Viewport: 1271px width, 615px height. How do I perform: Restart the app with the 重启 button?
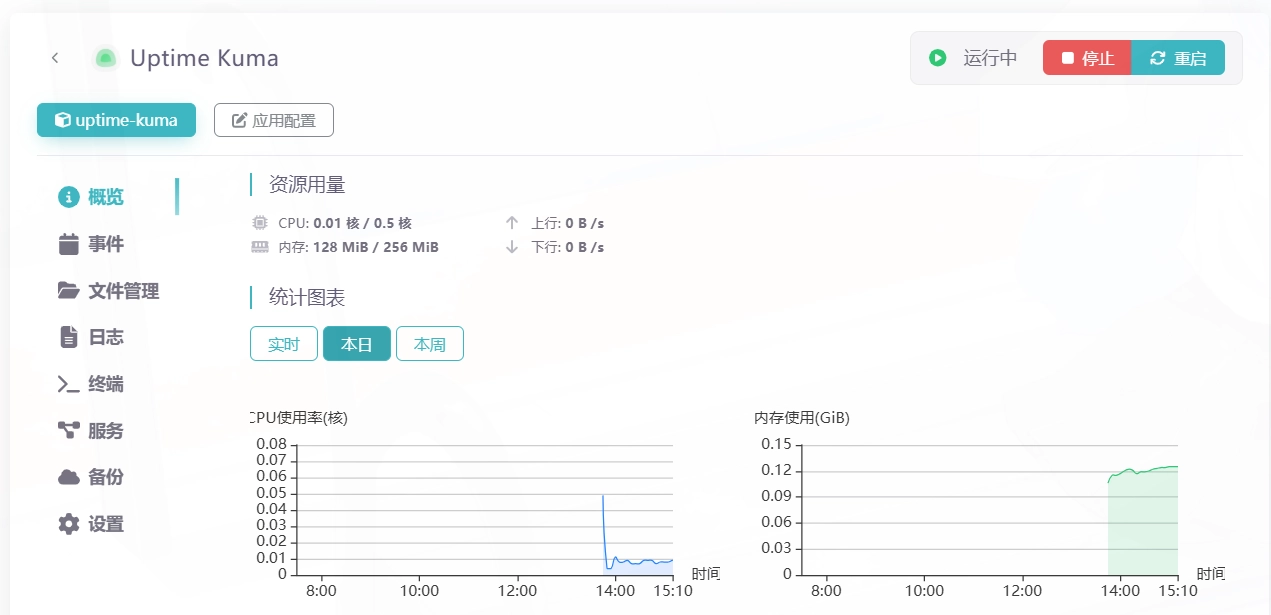point(1178,58)
